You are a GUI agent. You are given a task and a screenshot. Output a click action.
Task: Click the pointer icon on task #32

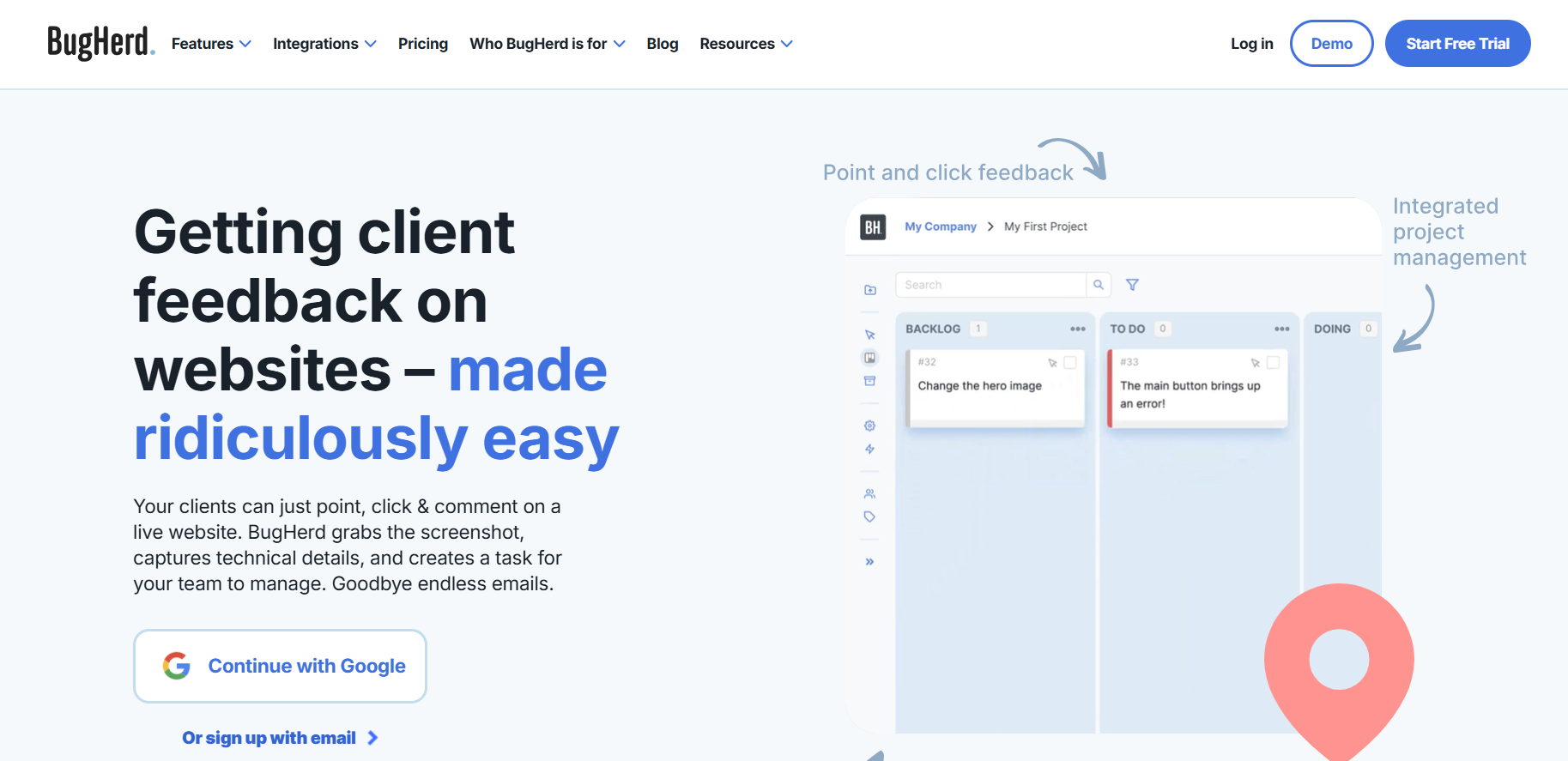click(x=1053, y=363)
